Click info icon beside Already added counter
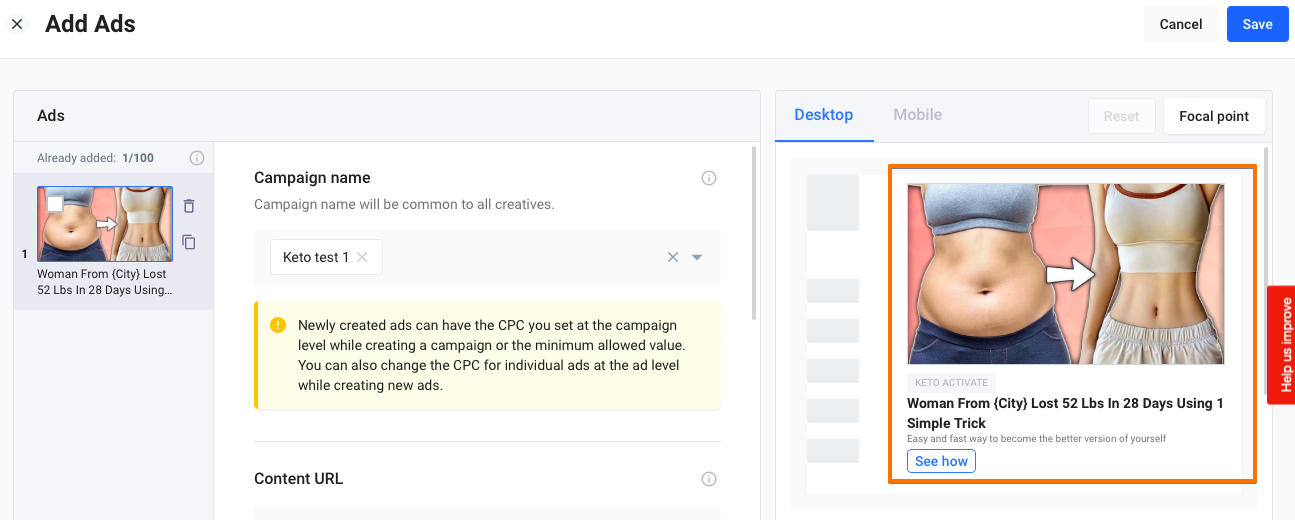1295x520 pixels. 197,158
